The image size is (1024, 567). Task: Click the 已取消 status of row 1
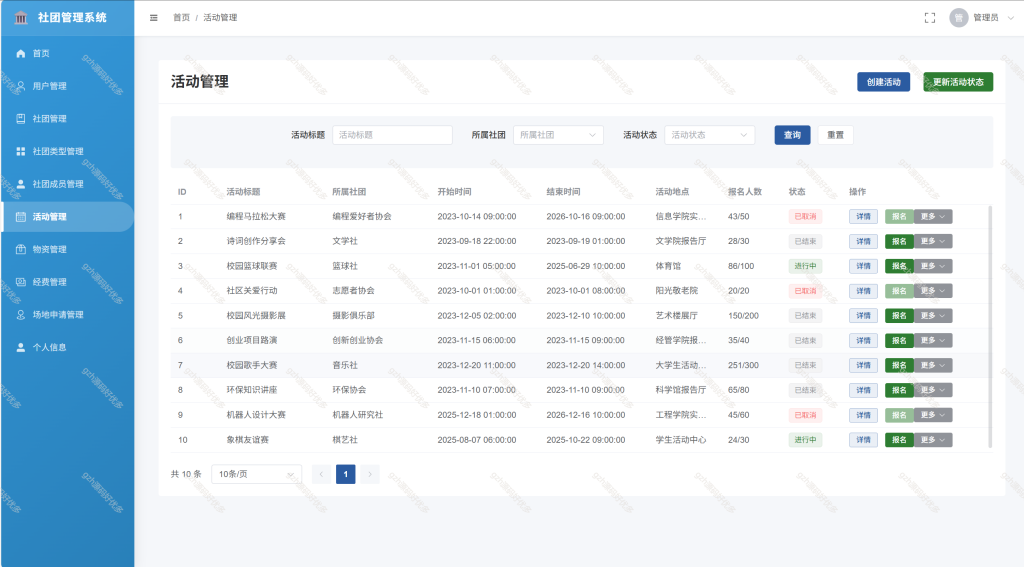click(805, 217)
